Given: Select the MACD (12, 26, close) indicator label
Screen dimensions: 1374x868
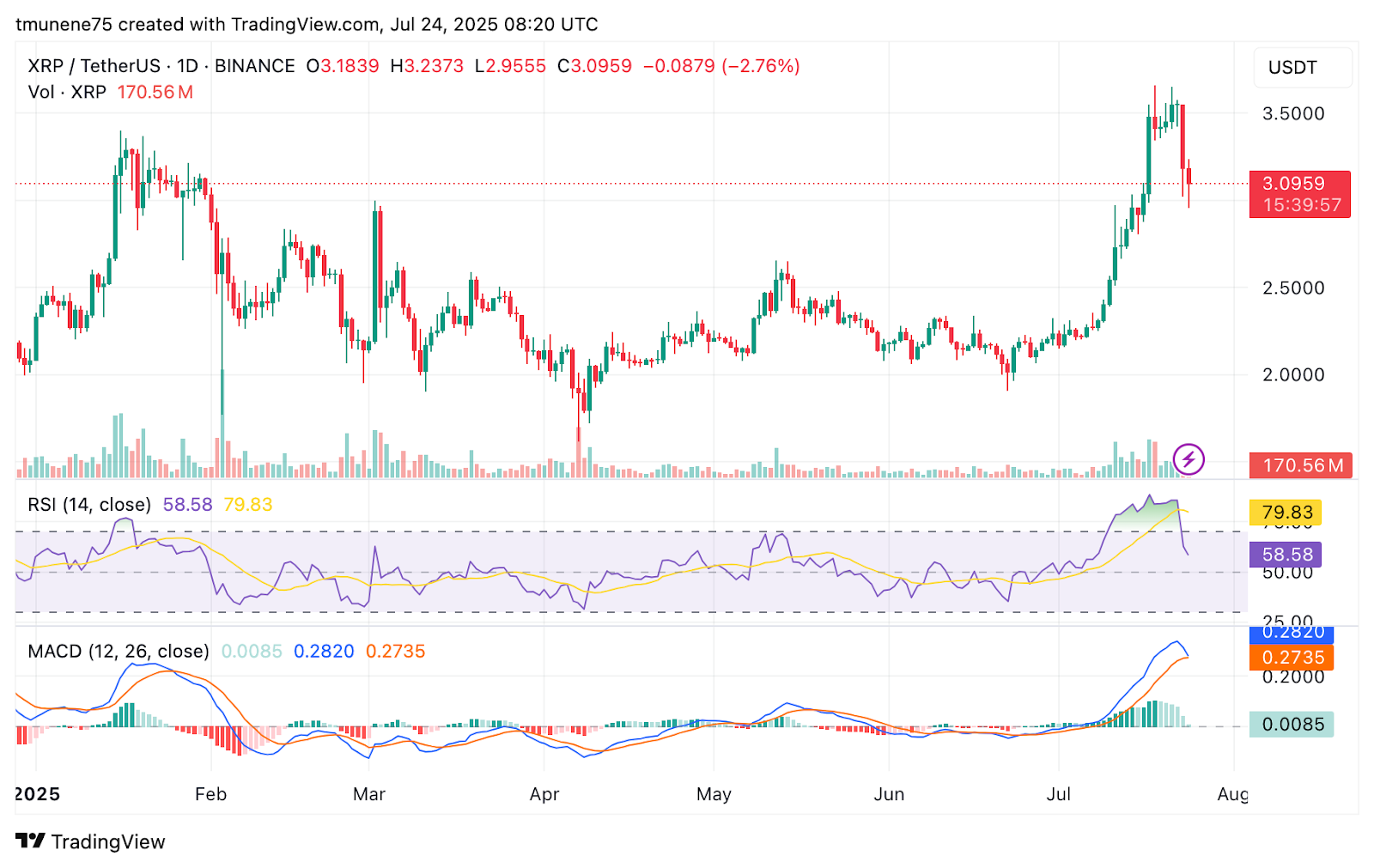Looking at the screenshot, I should [x=119, y=652].
